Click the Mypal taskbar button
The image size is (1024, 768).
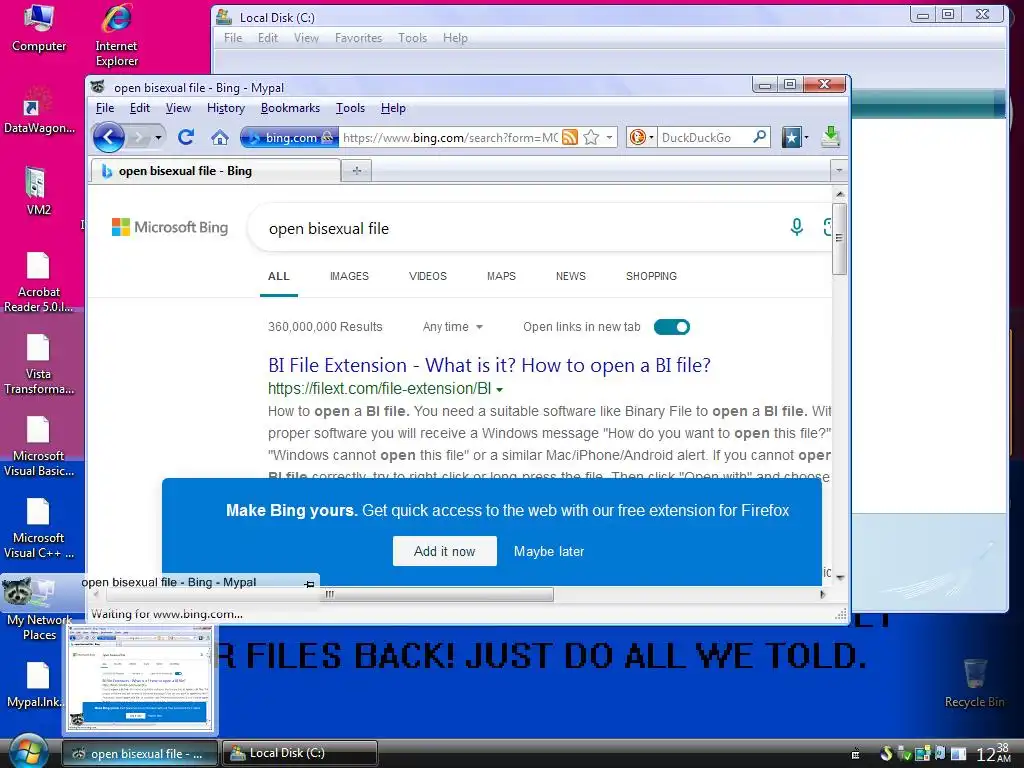point(140,753)
